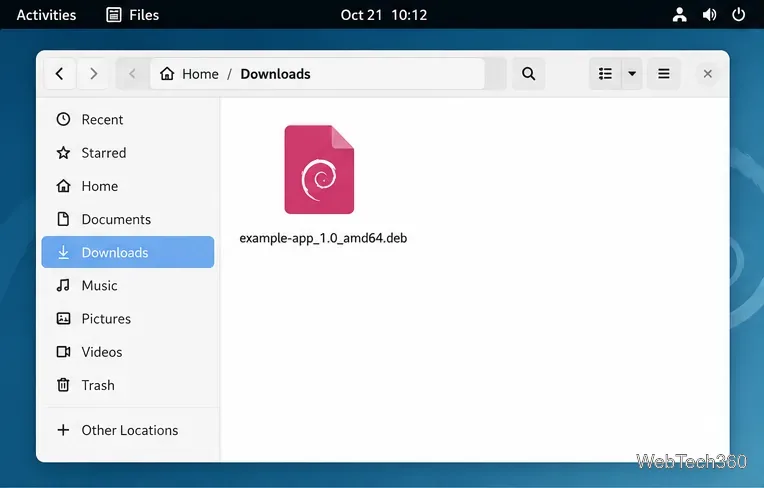Image resolution: width=764 pixels, height=488 pixels.
Task: Click the example-app_1.0_amd64.deb file name
Action: [323, 238]
